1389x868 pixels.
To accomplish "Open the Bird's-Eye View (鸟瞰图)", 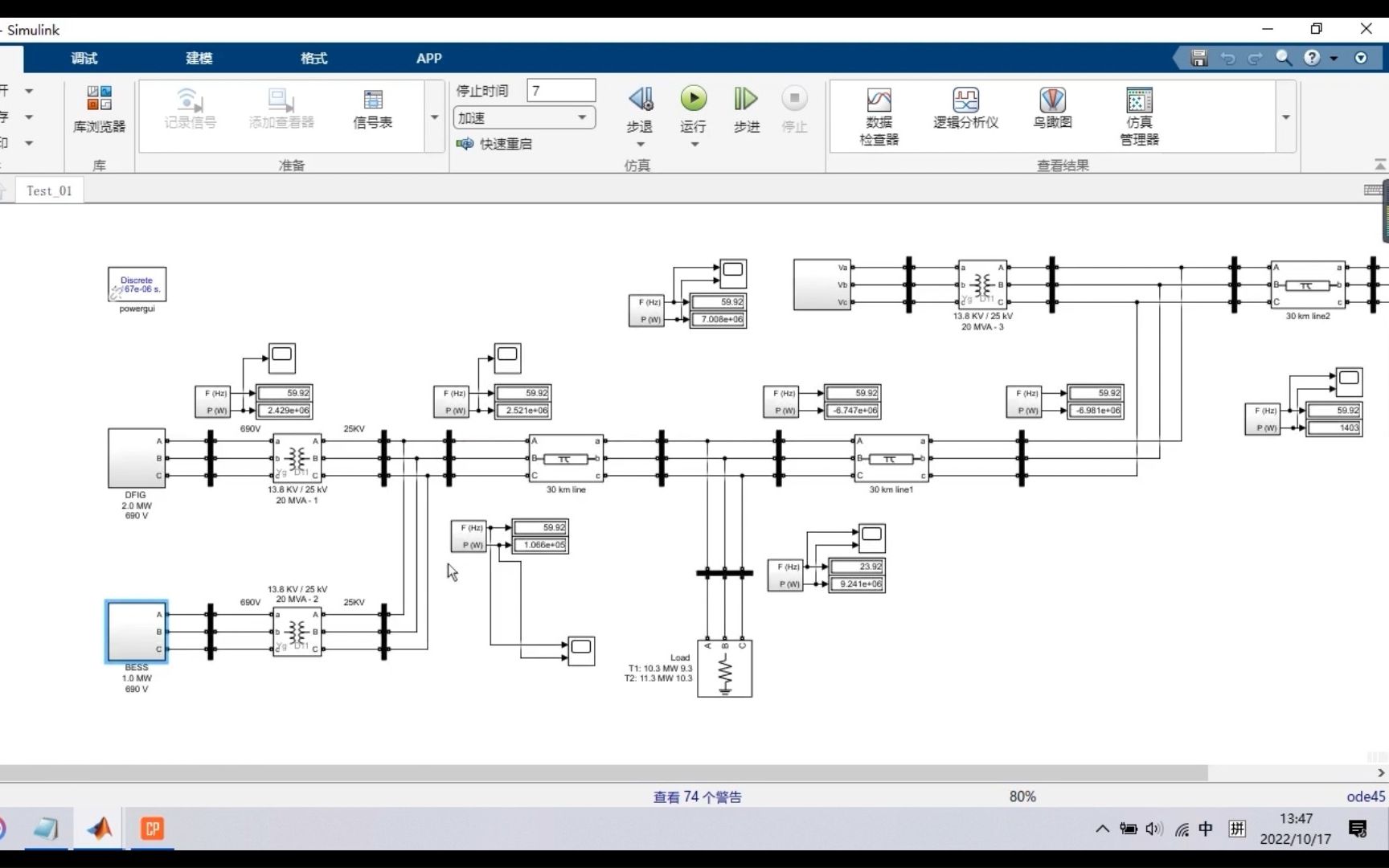I will (x=1052, y=108).
